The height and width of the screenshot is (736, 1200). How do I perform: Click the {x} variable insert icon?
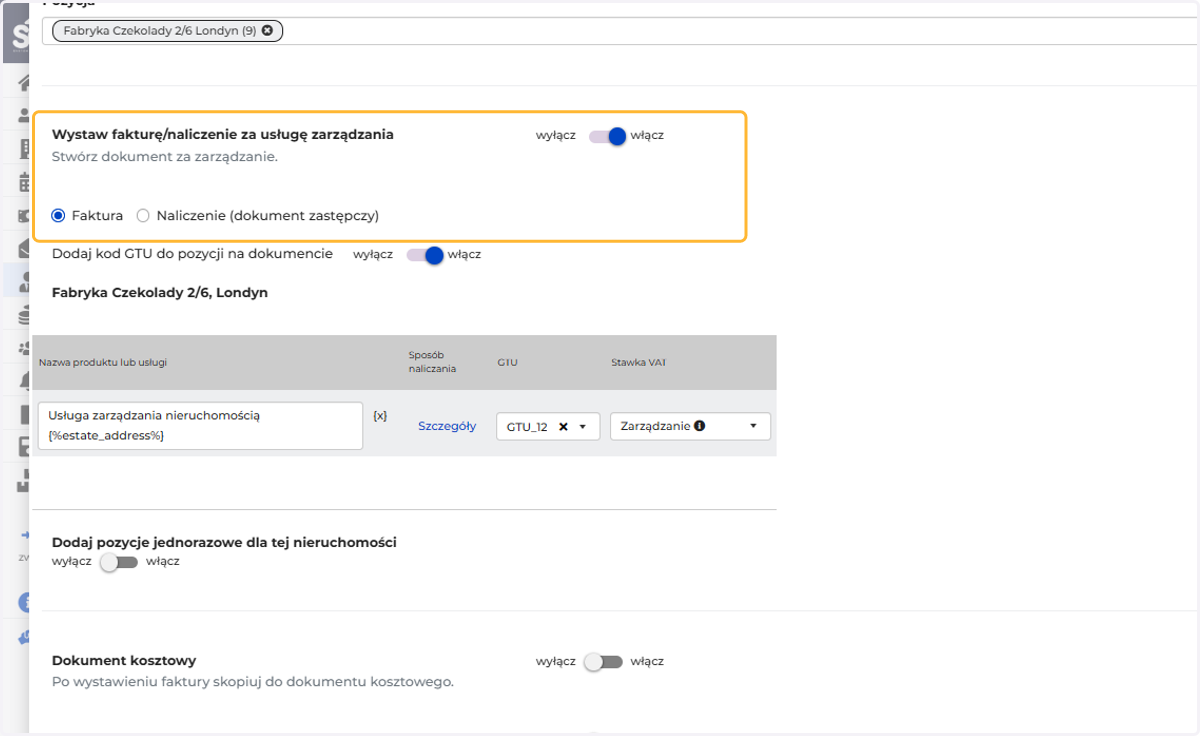[380, 415]
